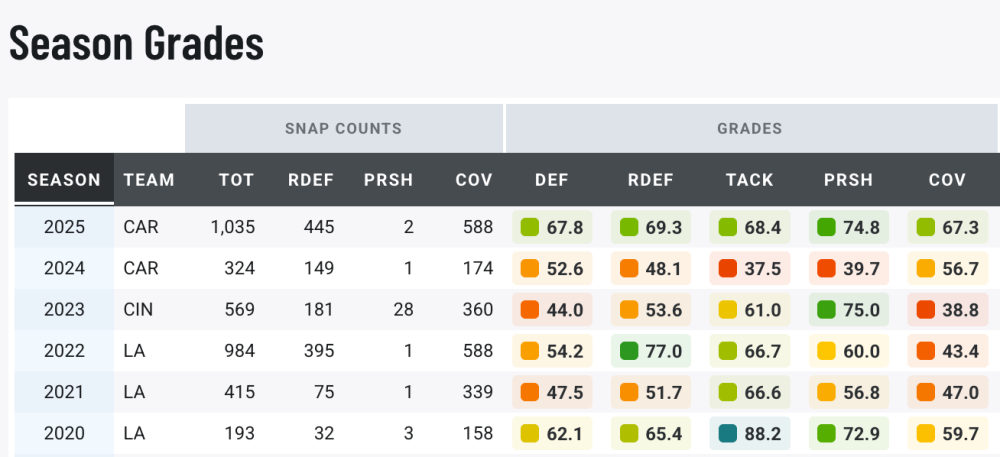The width and height of the screenshot is (1000, 457).
Task: Click the 1,035 total snaps cell
Action: 233,227
